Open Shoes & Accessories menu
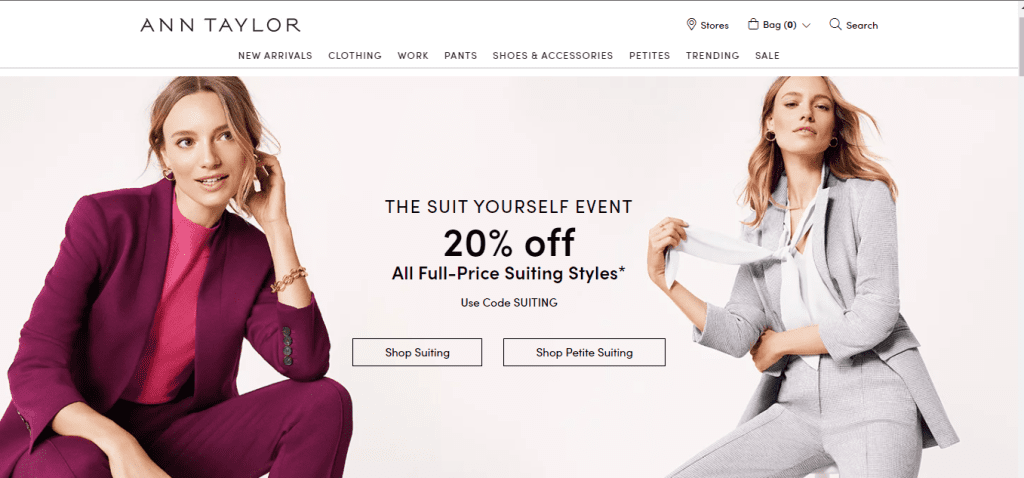Screen dimensions: 1024x478 [x=552, y=56]
